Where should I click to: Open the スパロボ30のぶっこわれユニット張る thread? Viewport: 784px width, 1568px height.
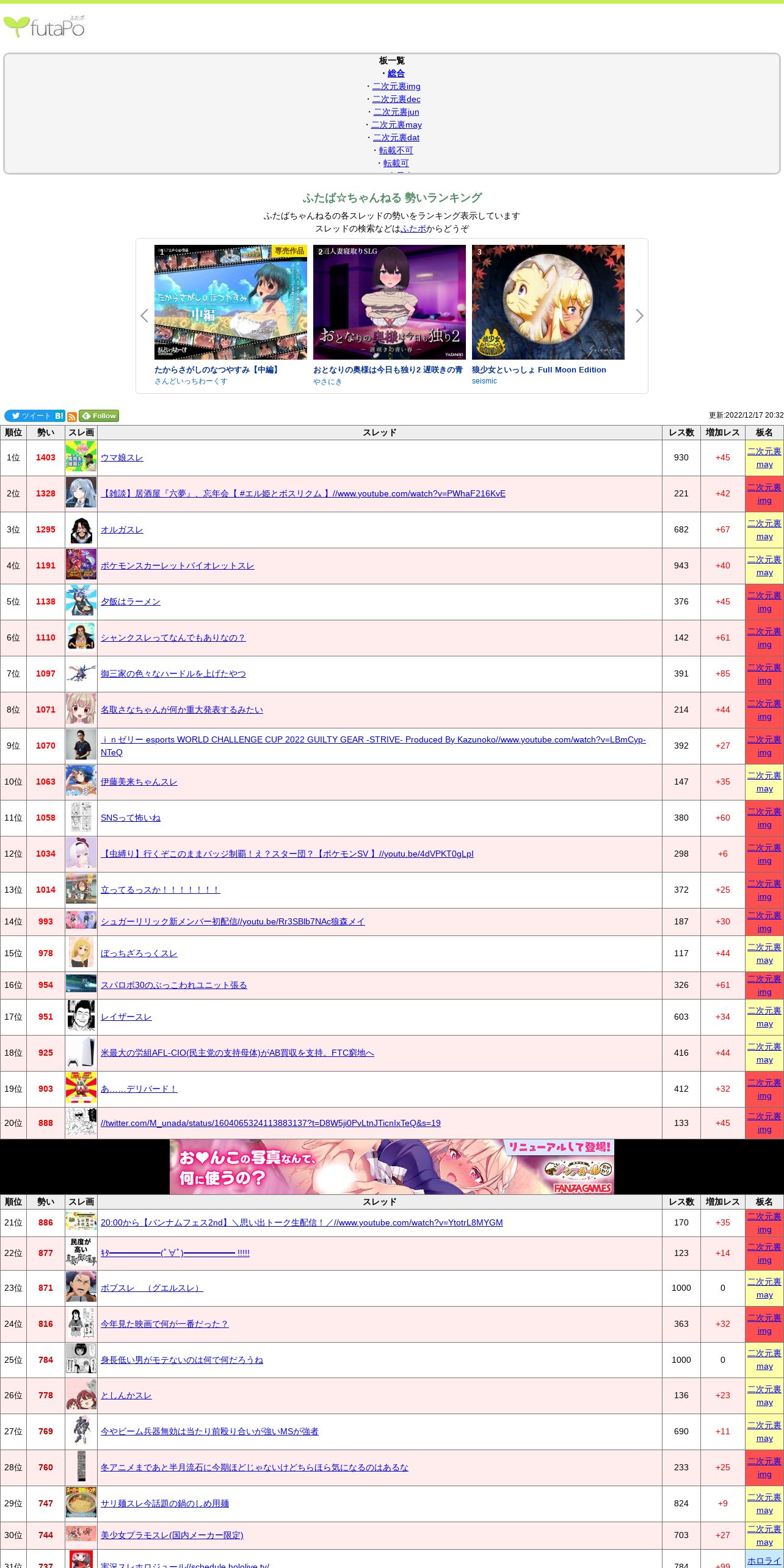[x=174, y=985]
